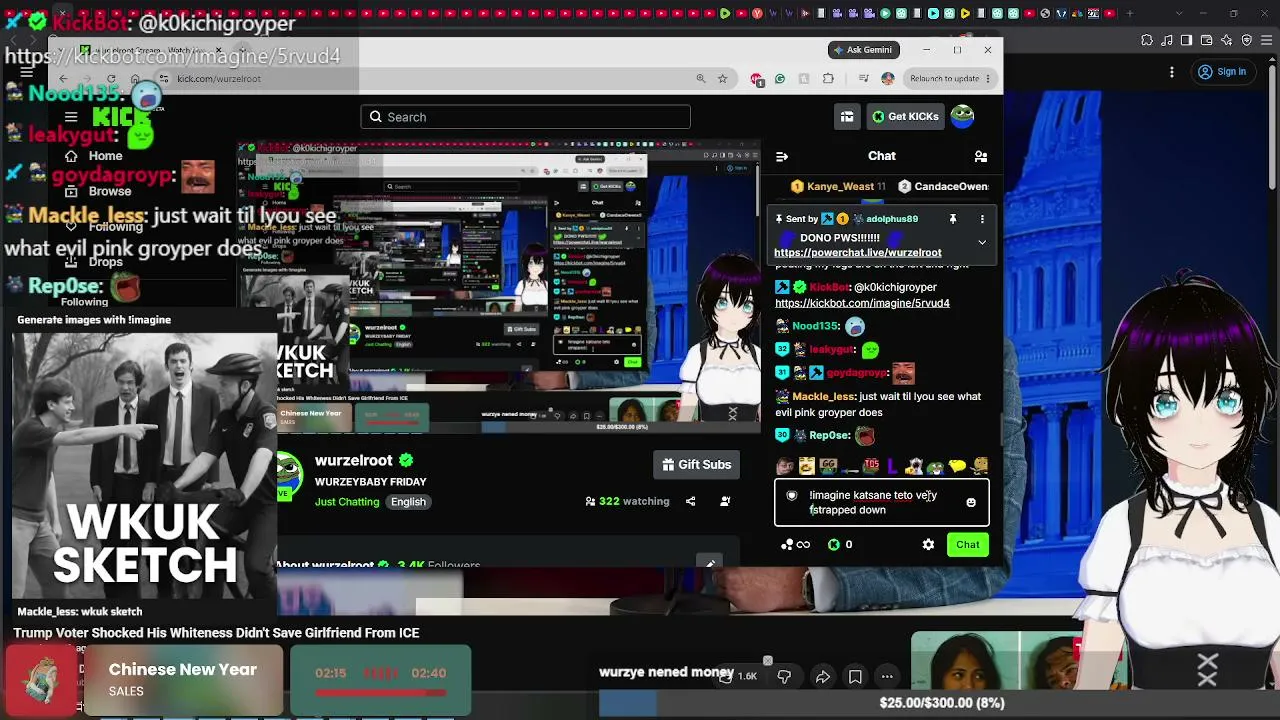Bookmark page with the star icon
The image size is (1280, 720).
tap(722, 79)
